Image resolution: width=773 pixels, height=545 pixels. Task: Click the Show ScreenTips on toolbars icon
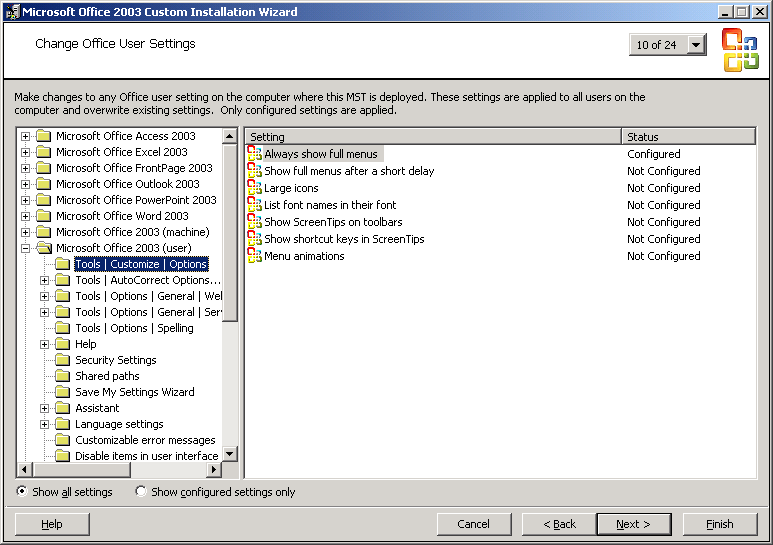pos(254,222)
